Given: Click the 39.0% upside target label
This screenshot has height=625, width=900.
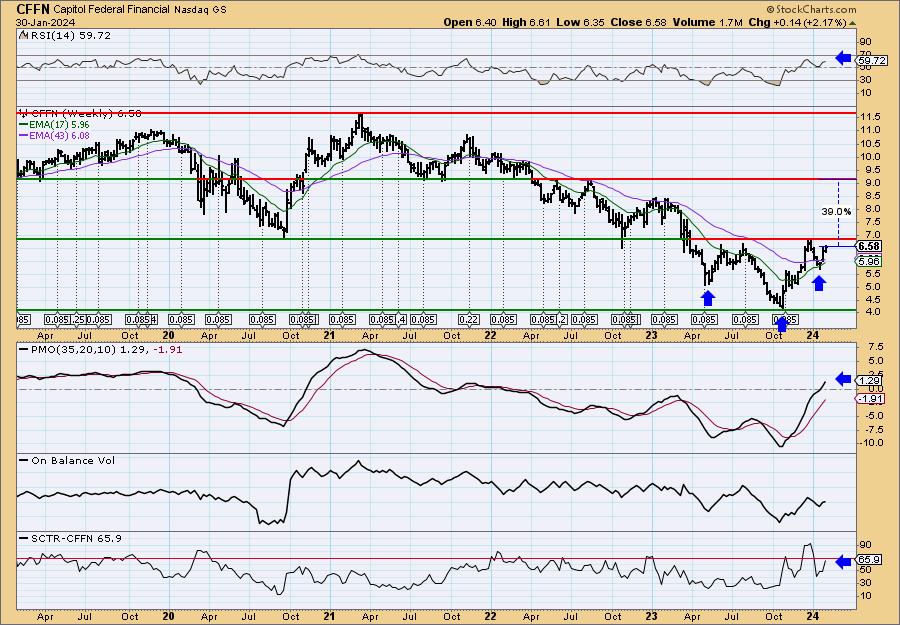Looking at the screenshot, I should click(836, 212).
